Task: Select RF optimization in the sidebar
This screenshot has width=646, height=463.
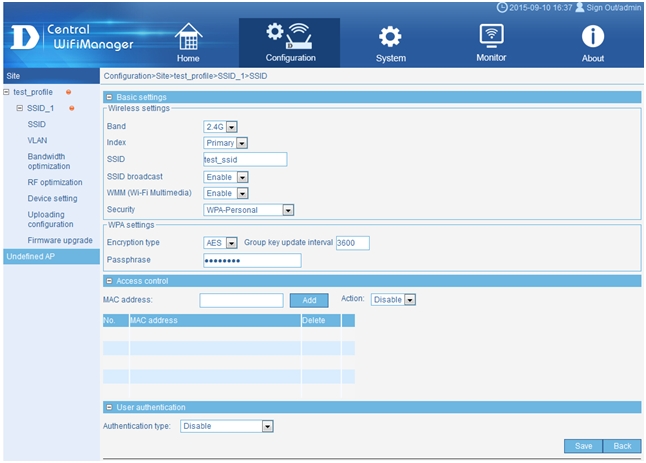Action: [55, 182]
